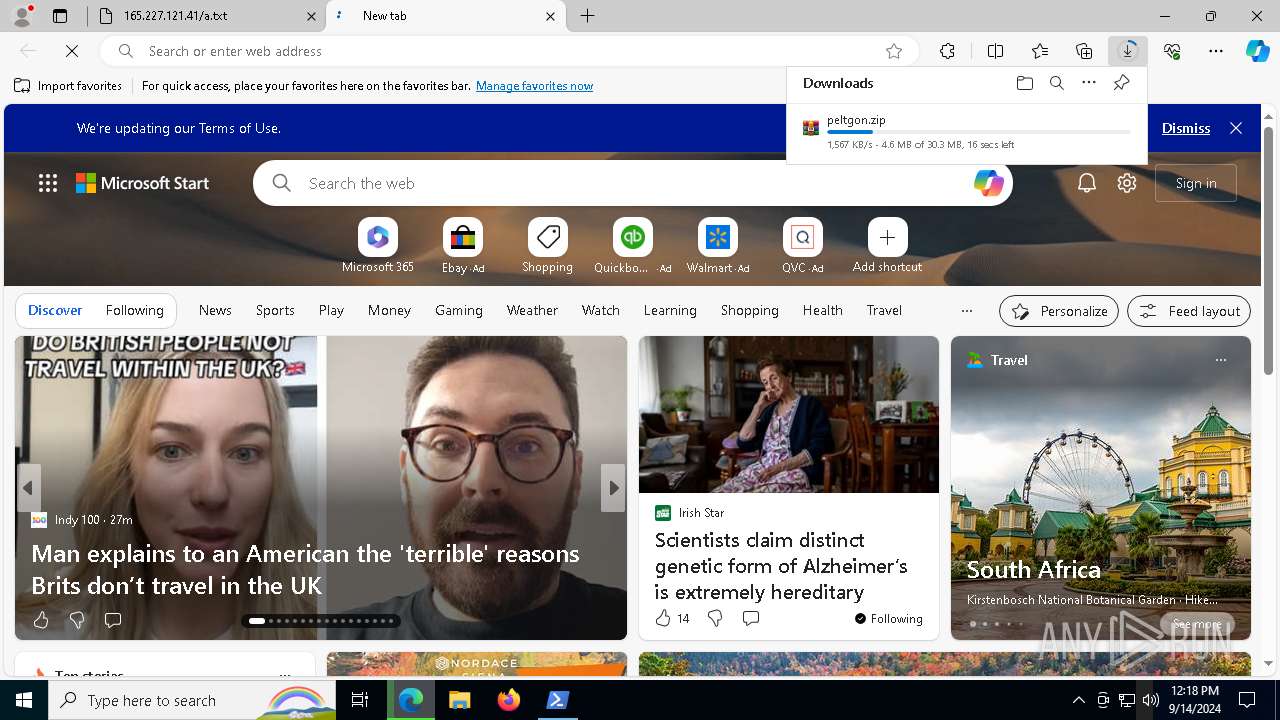Screen dimensions: 1280x720
Task: Open the QVC shortcut
Action: (x=803, y=246)
